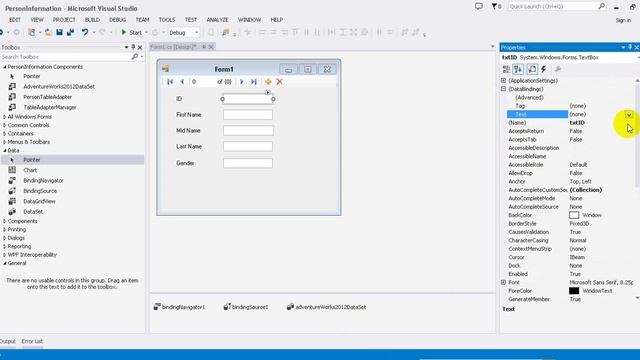Select bindingSource1 in the component tray
640x360 pixels.
(x=246, y=307)
